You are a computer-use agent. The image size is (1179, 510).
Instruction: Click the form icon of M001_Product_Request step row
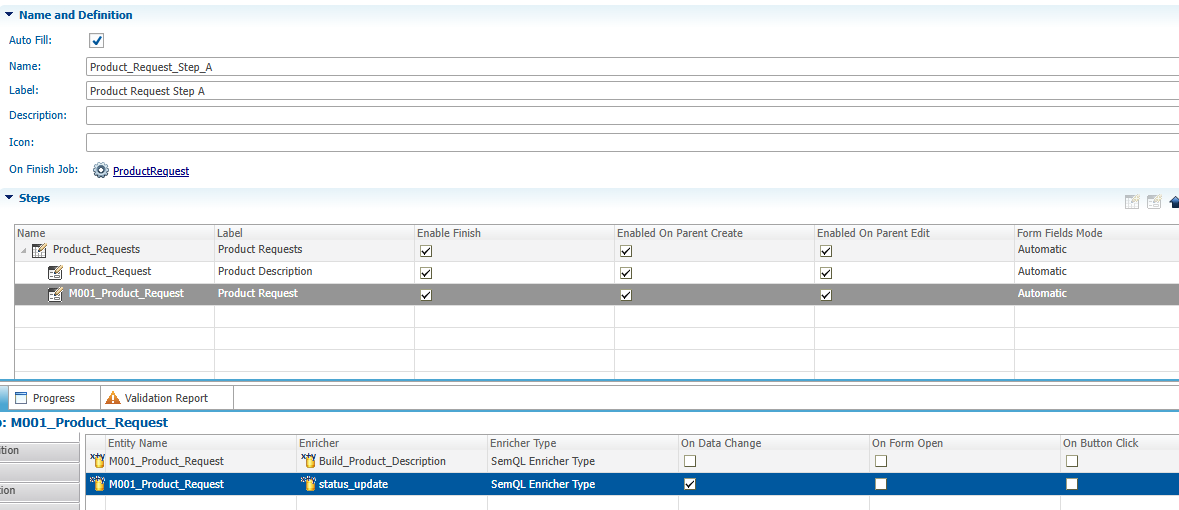tap(56, 294)
